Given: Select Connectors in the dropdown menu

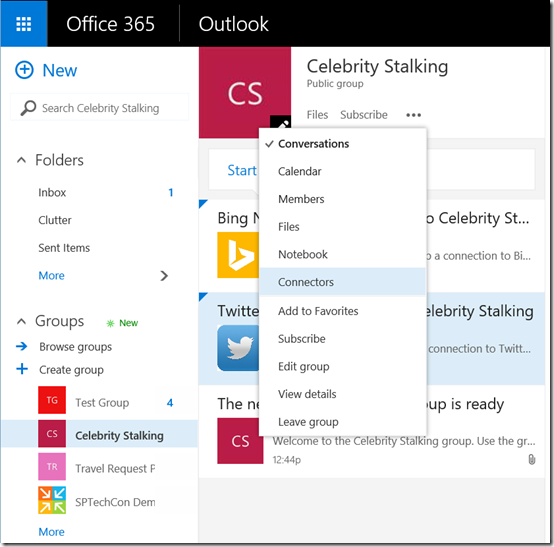Looking at the screenshot, I should pos(342,282).
